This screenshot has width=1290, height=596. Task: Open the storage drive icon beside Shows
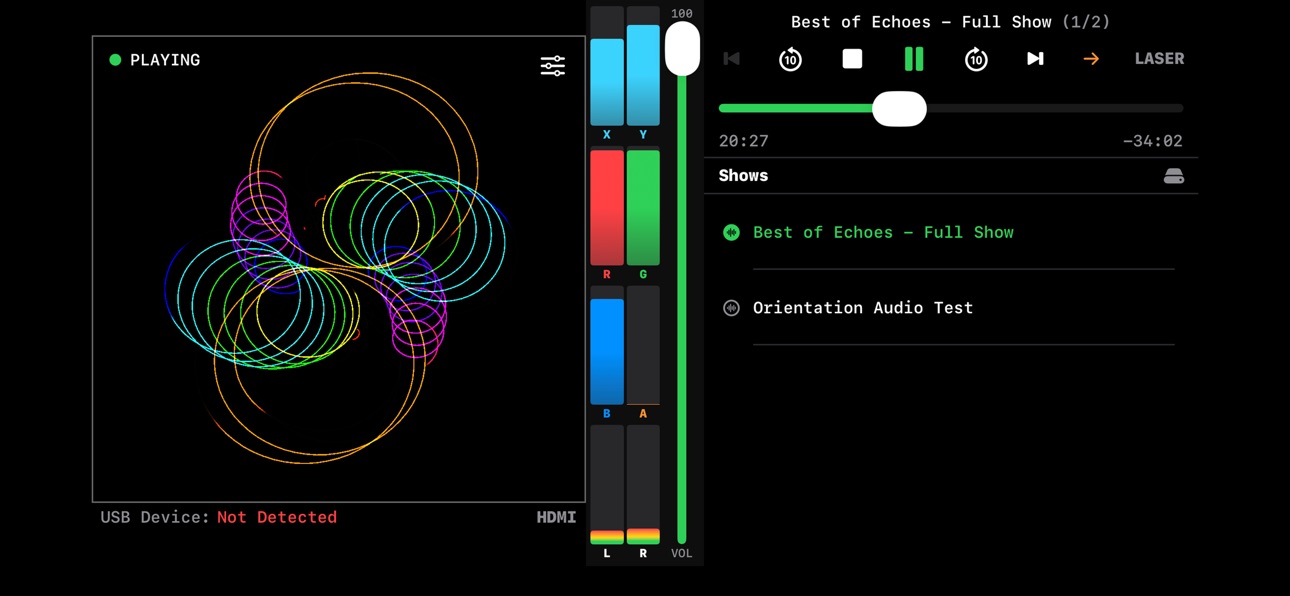(1174, 176)
